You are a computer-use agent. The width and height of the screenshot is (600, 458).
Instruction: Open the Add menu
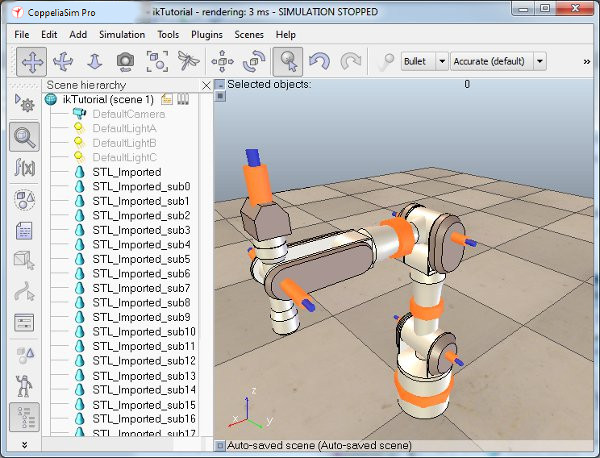[78, 34]
